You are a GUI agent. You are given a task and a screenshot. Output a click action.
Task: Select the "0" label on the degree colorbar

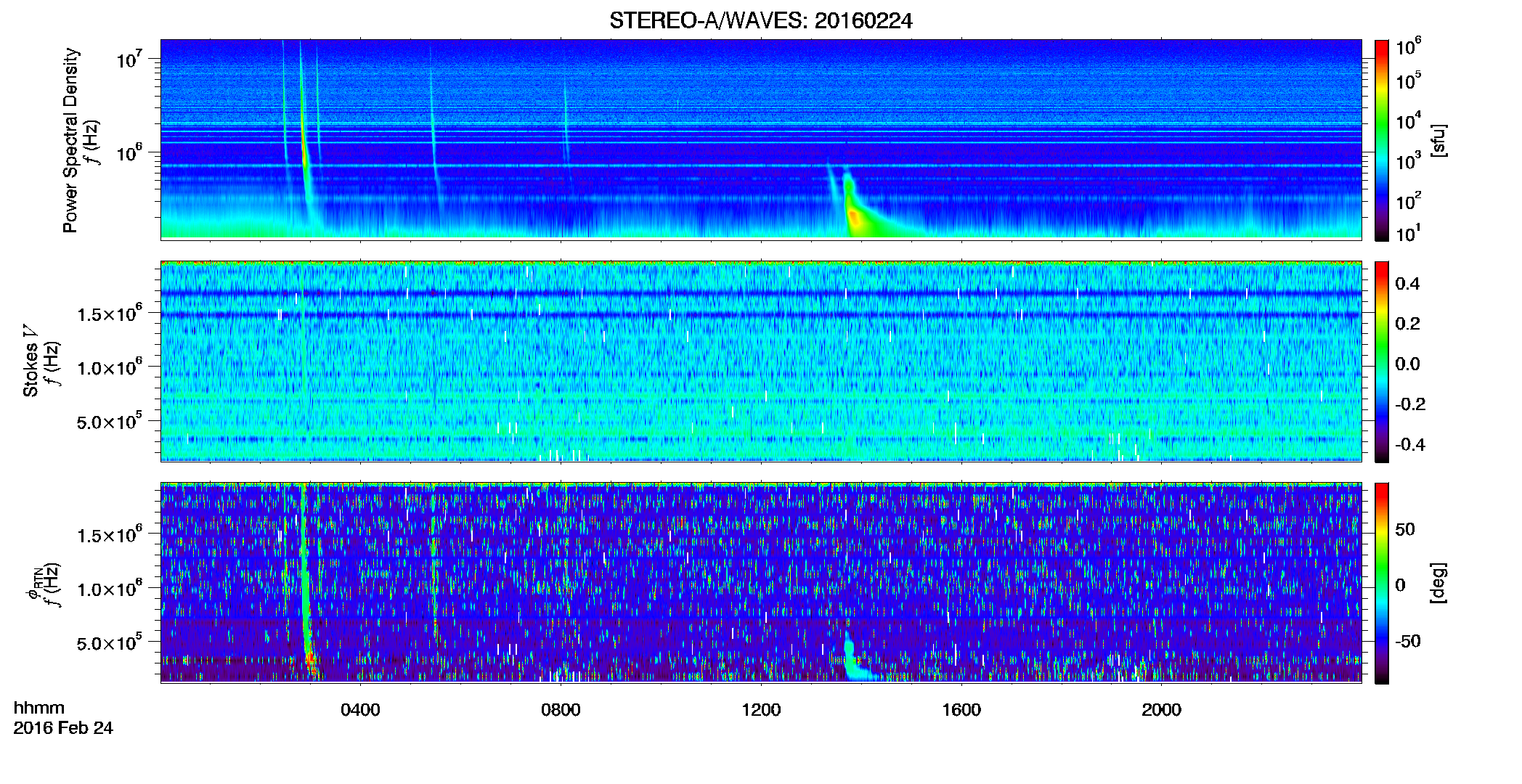1401,584
